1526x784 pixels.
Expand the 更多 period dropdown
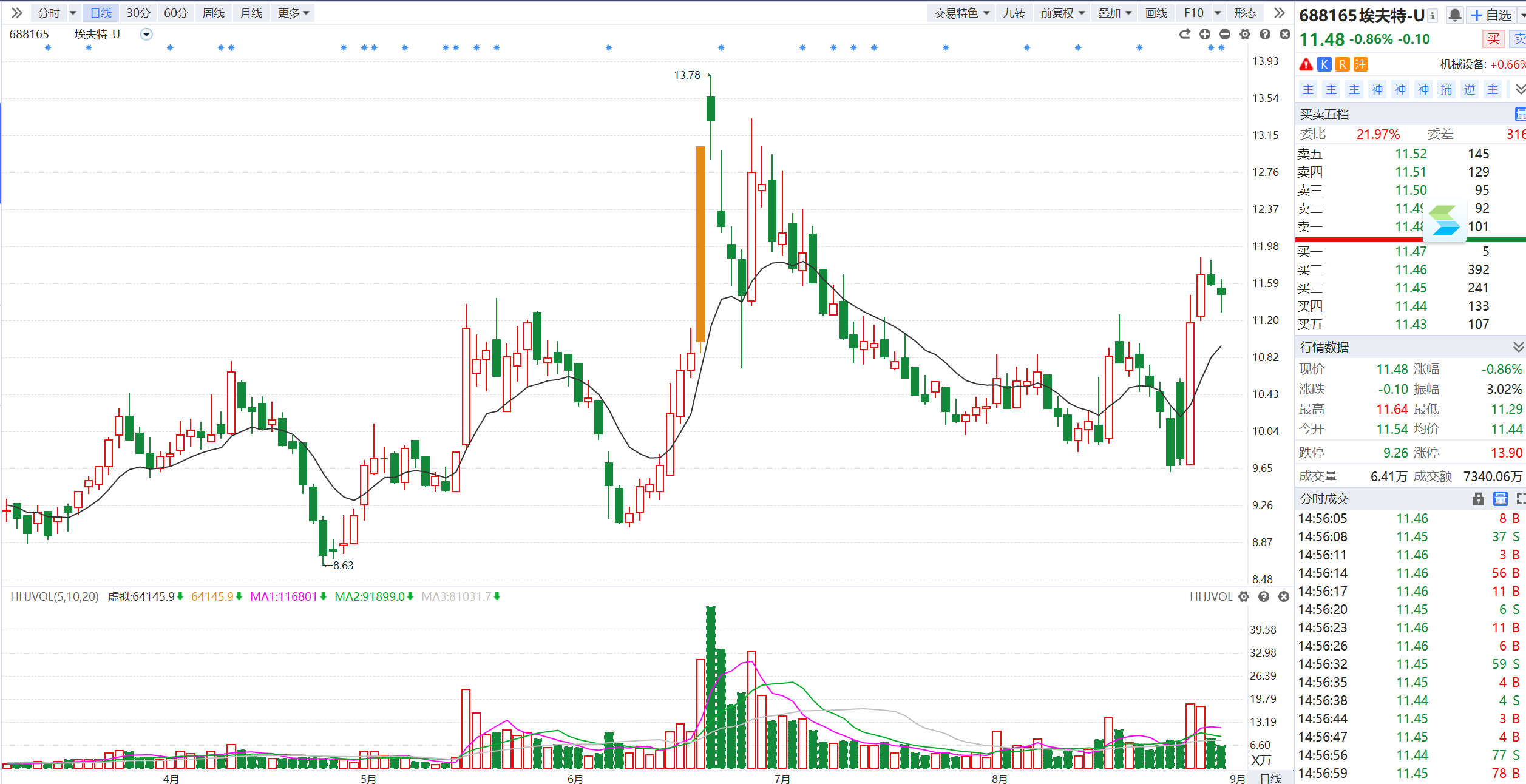[293, 13]
